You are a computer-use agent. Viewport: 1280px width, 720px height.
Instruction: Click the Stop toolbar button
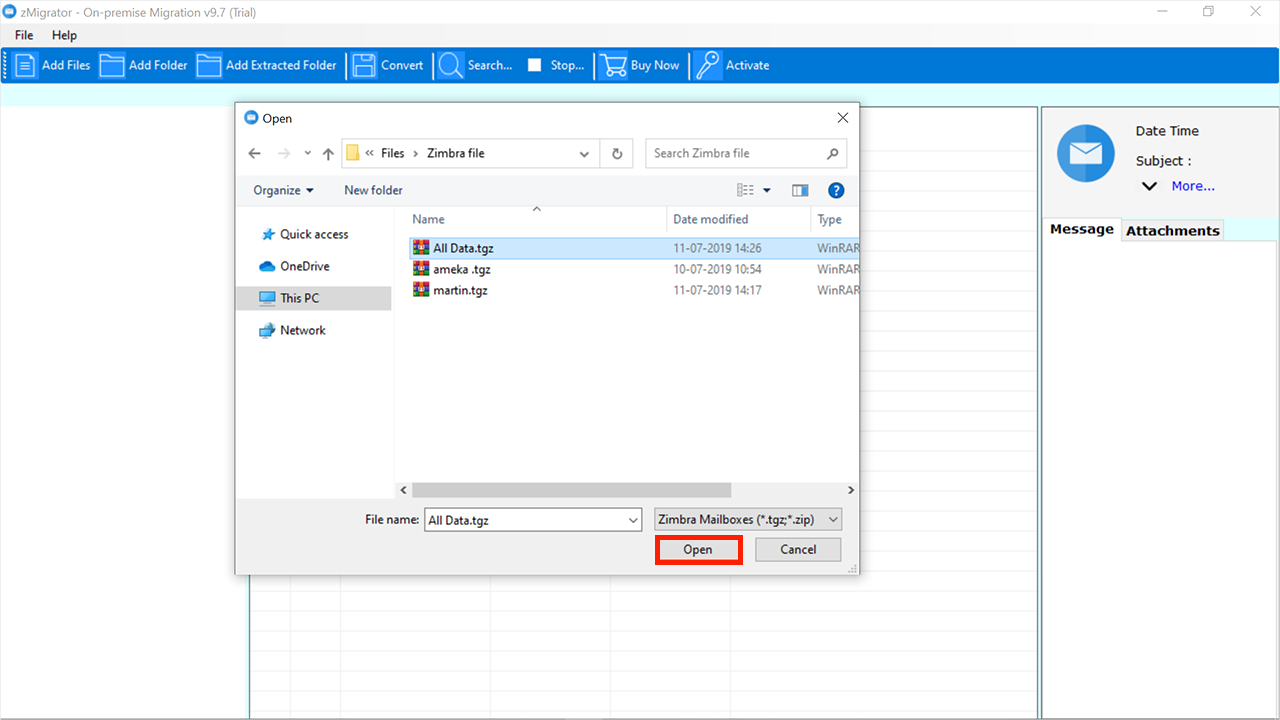(556, 65)
